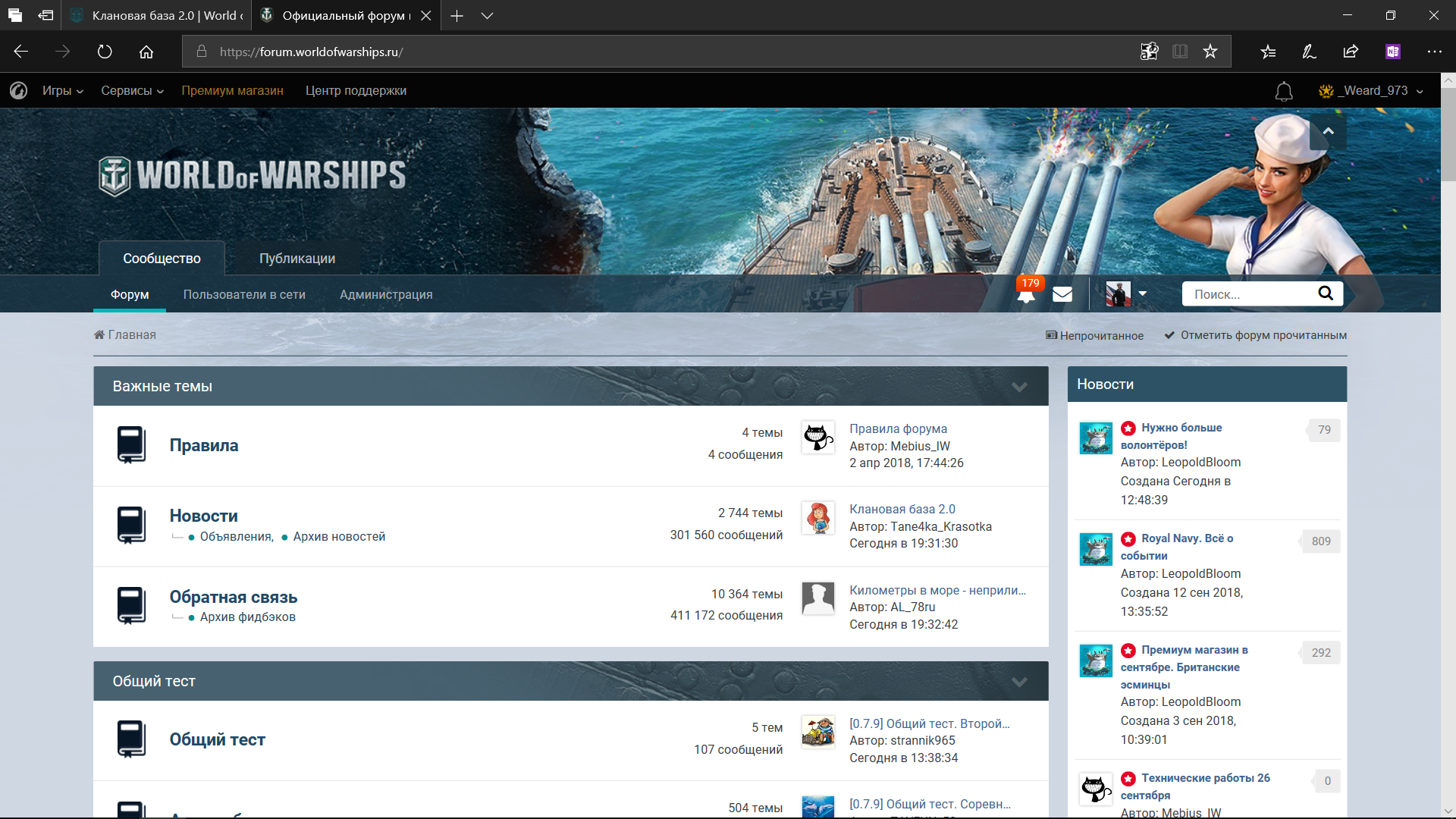Add web notes with pen icon
This screenshot has height=819, width=1456.
[x=1309, y=52]
